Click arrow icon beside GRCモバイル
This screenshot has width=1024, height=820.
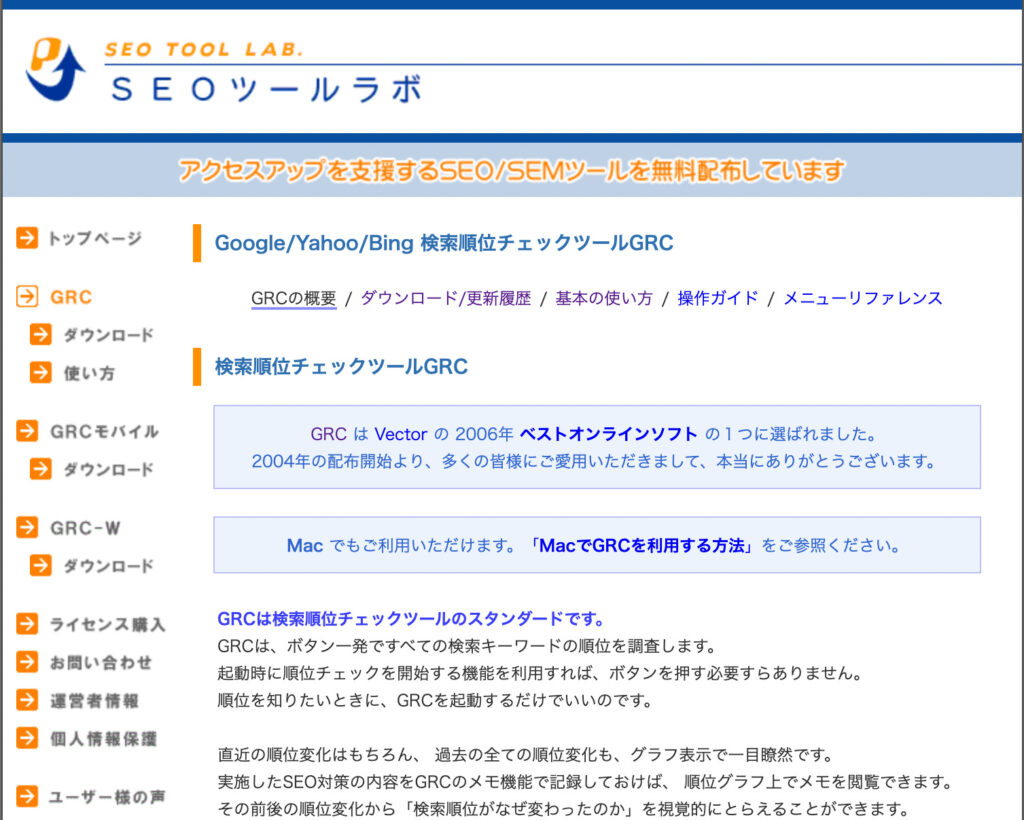point(27,431)
